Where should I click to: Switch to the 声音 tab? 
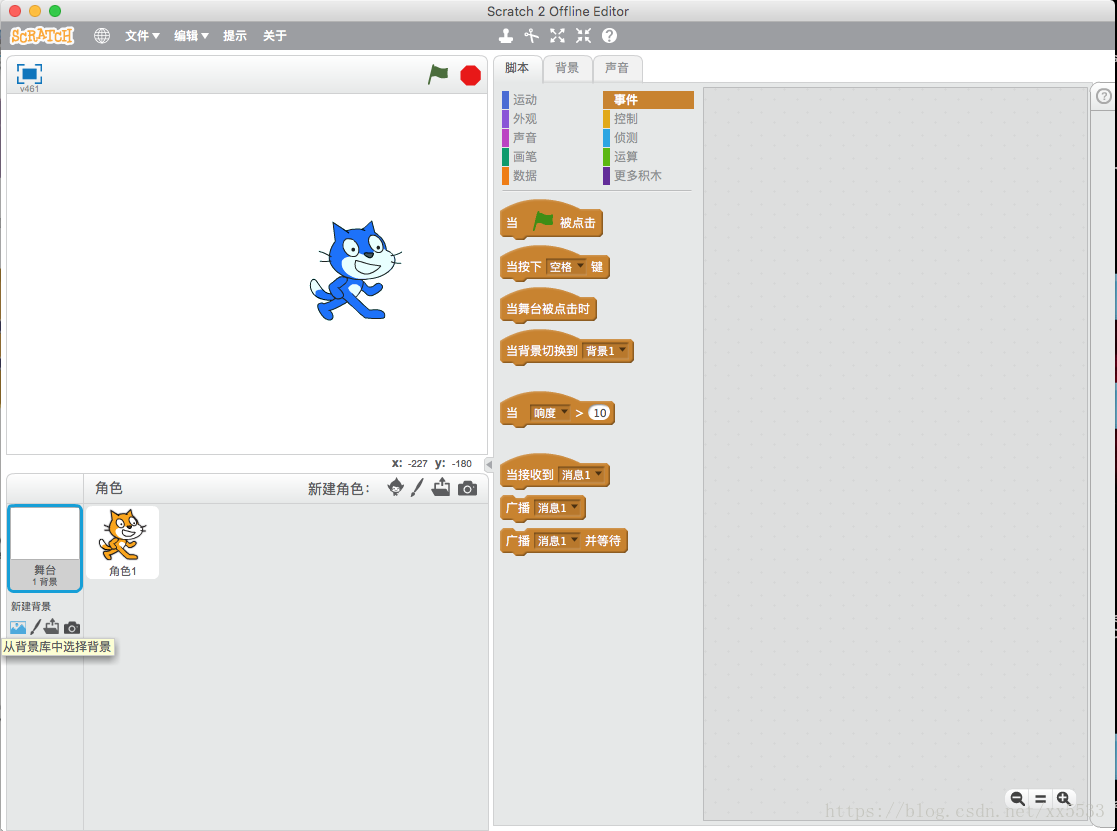click(x=617, y=68)
